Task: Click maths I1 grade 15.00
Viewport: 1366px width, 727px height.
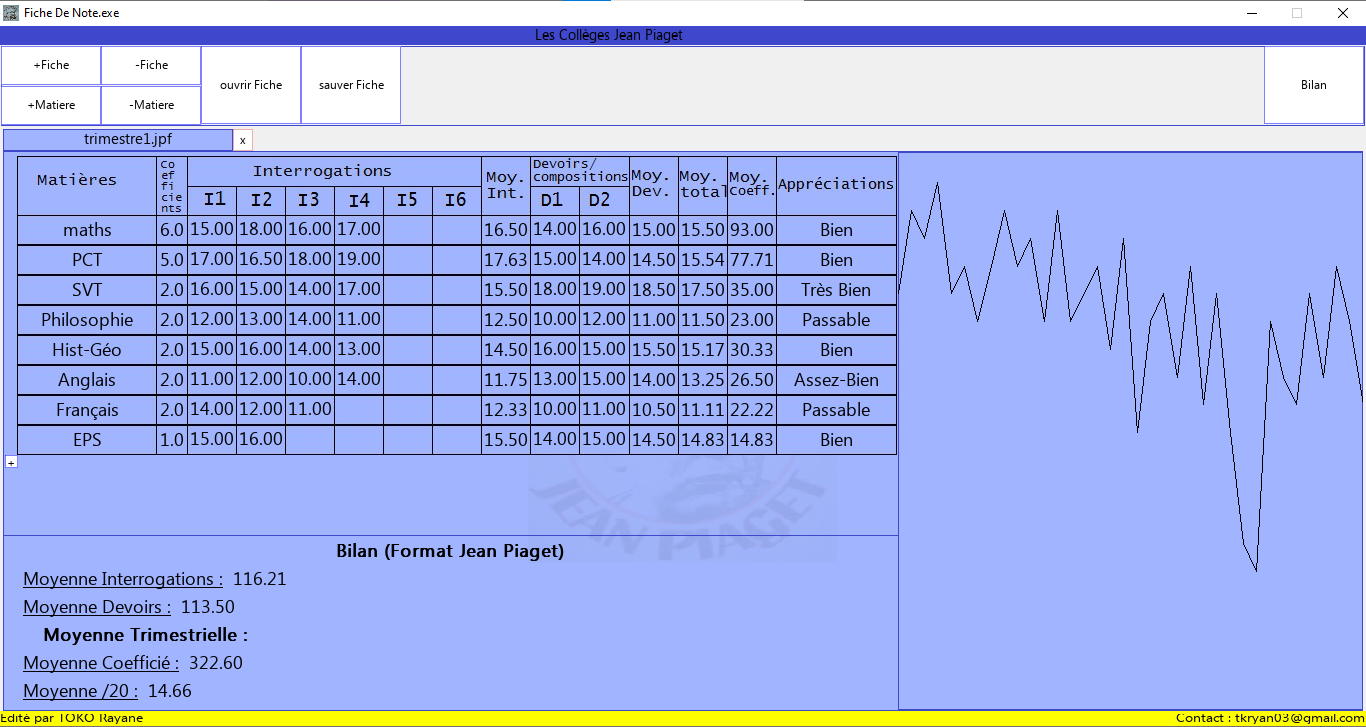Action: 212,230
